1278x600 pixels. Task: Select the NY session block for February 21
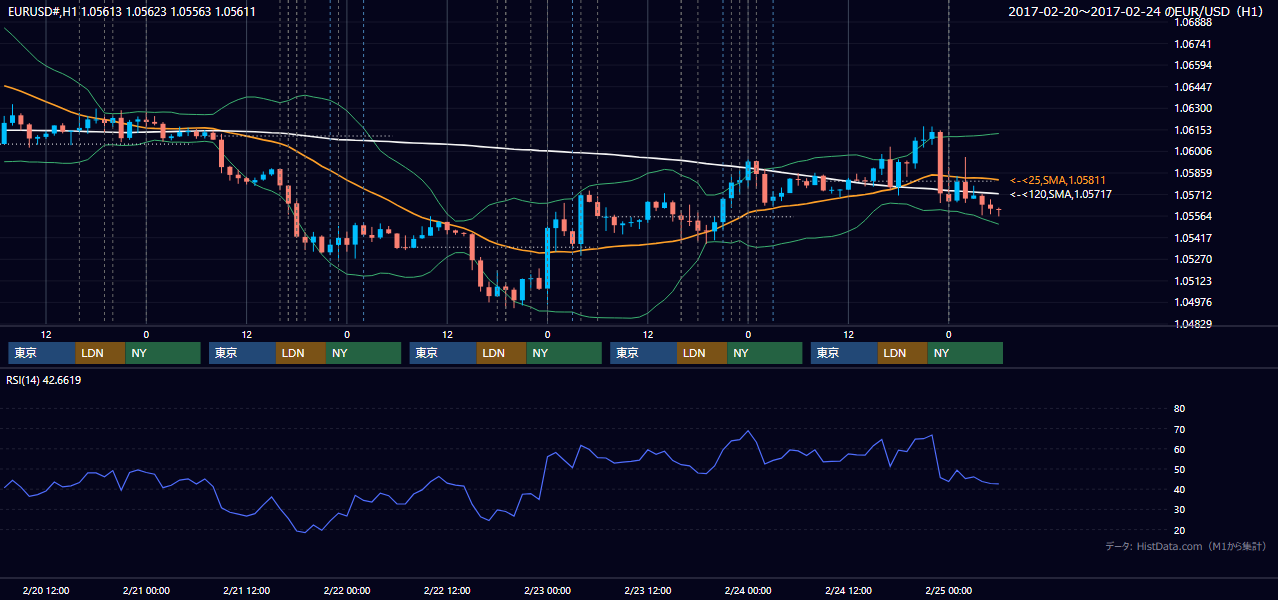364,353
